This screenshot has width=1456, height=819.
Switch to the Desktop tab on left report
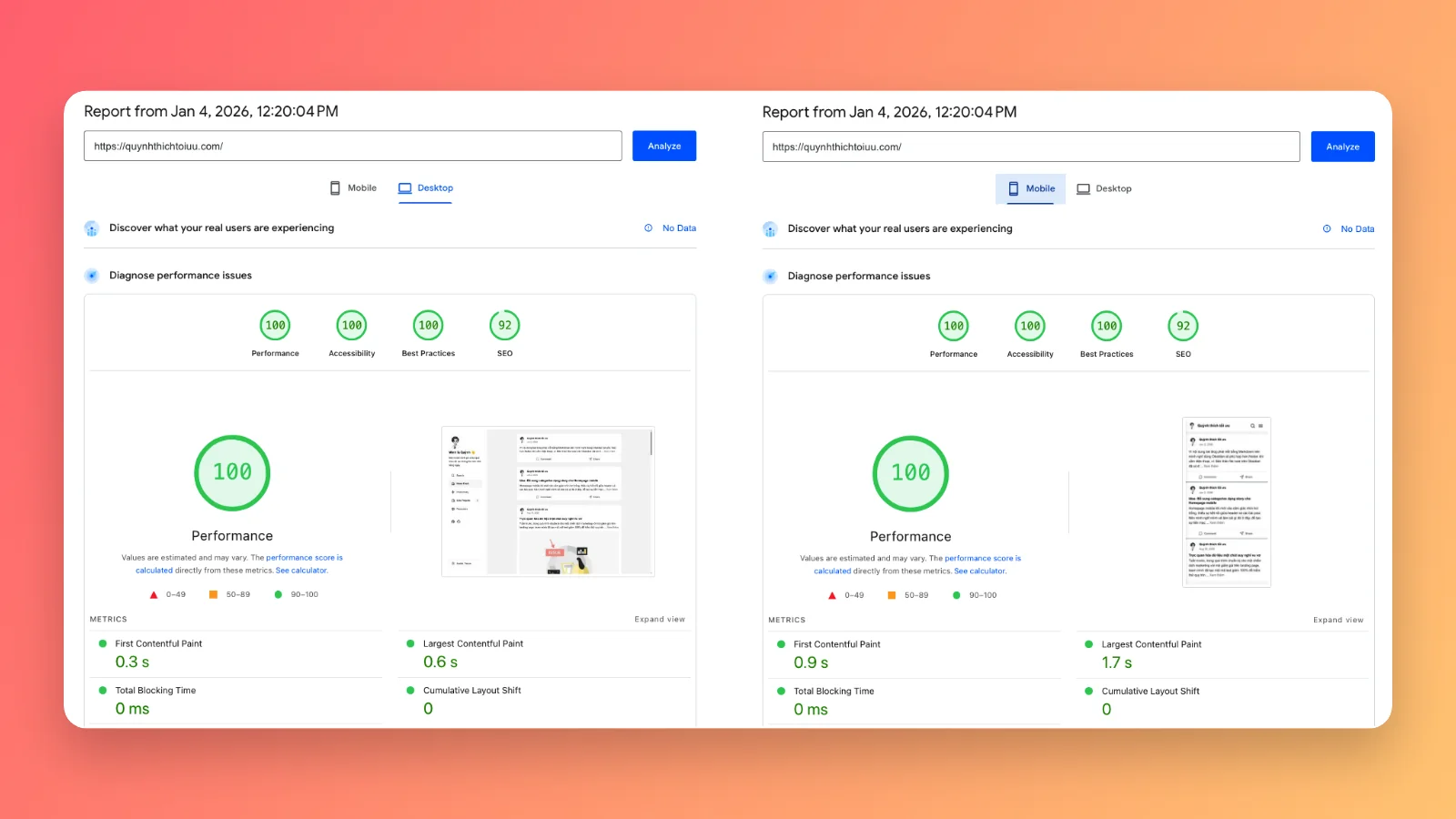click(x=425, y=187)
